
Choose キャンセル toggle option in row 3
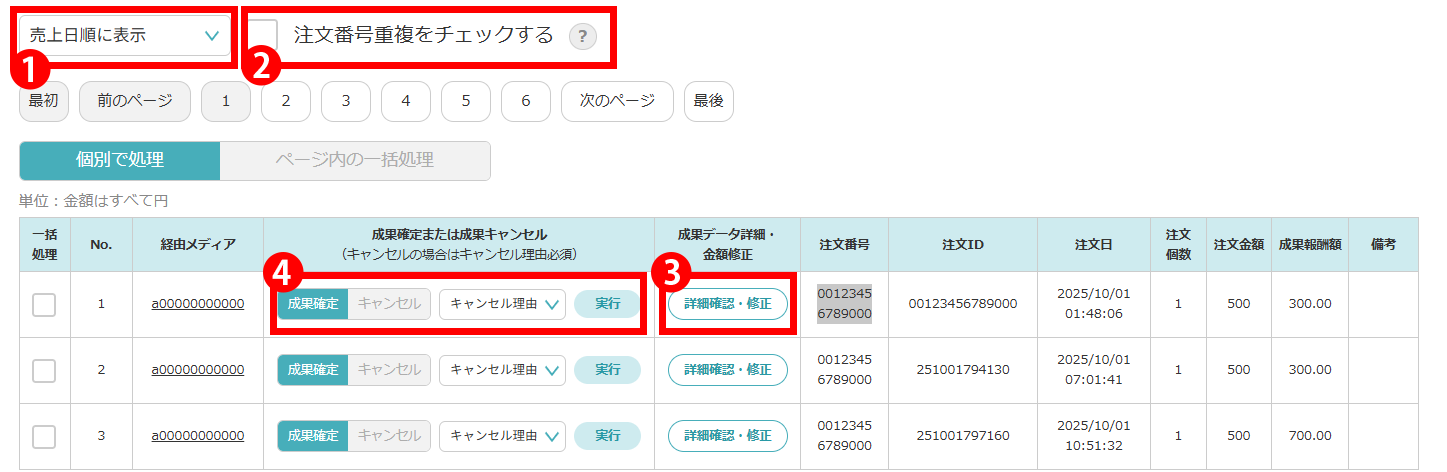tap(389, 436)
